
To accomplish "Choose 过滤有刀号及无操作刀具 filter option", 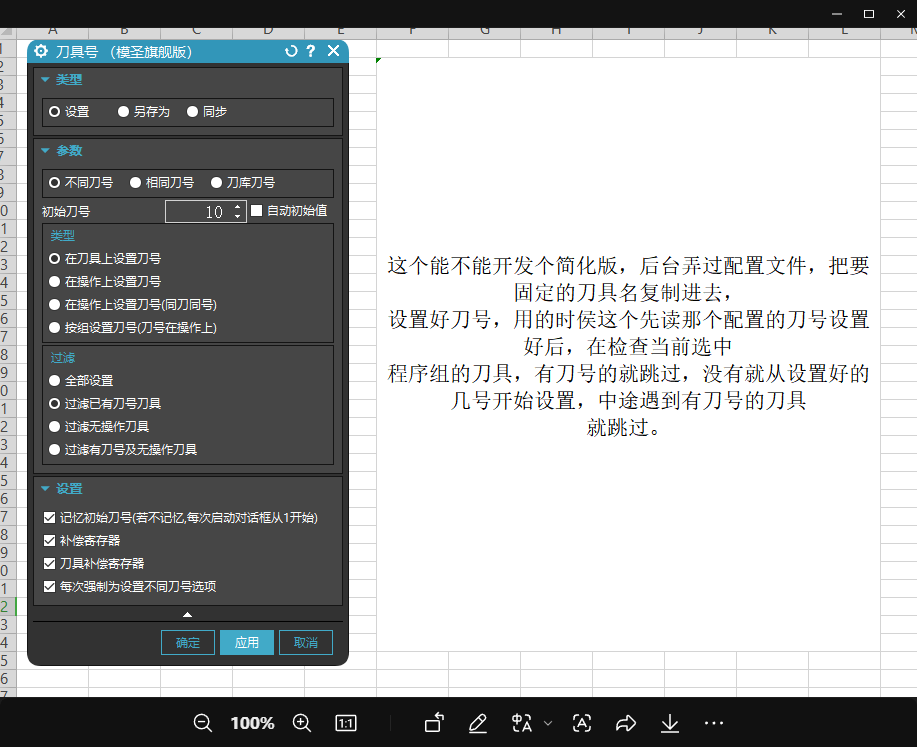I will pos(54,450).
